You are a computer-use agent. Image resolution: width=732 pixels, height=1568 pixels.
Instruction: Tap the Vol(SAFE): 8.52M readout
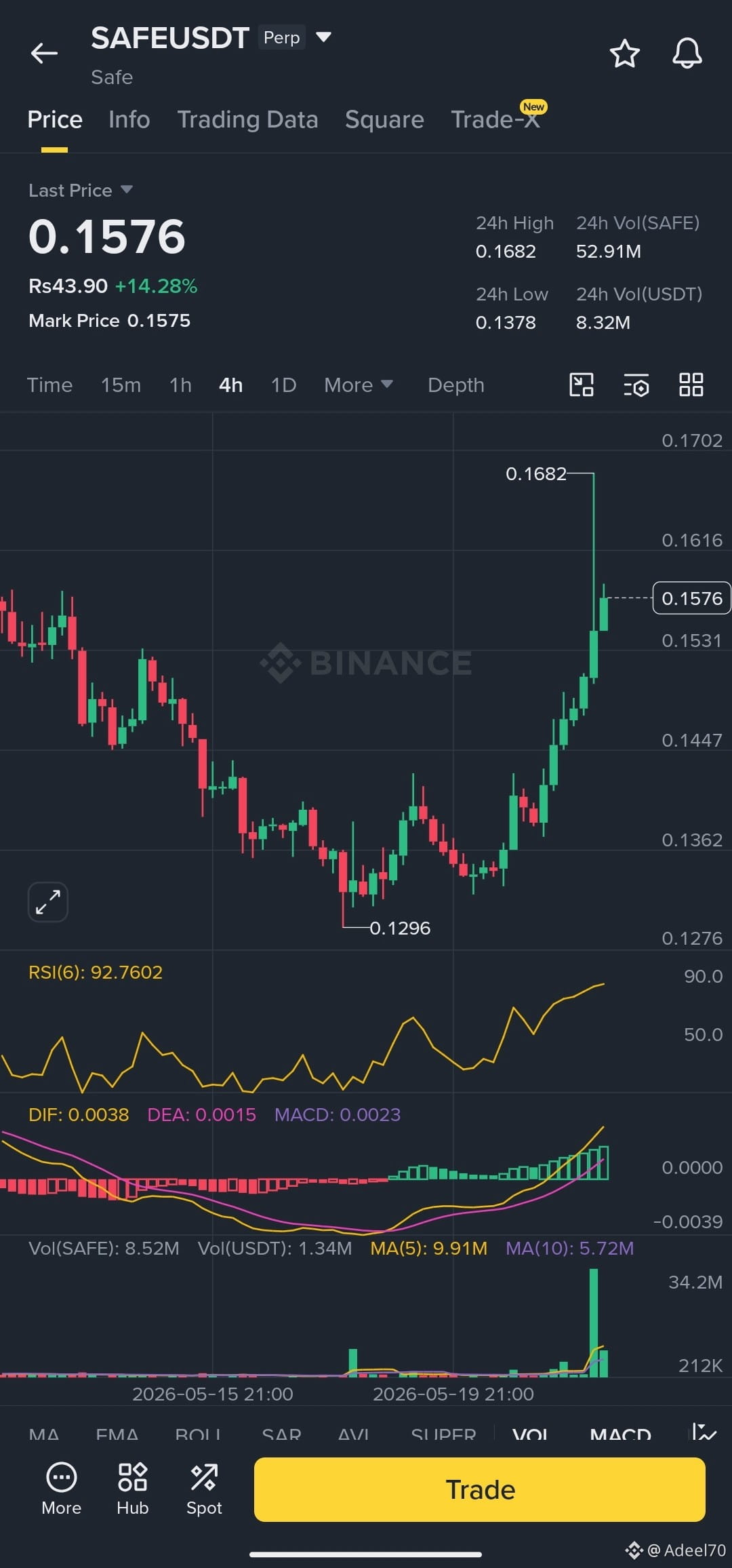[x=104, y=1248]
